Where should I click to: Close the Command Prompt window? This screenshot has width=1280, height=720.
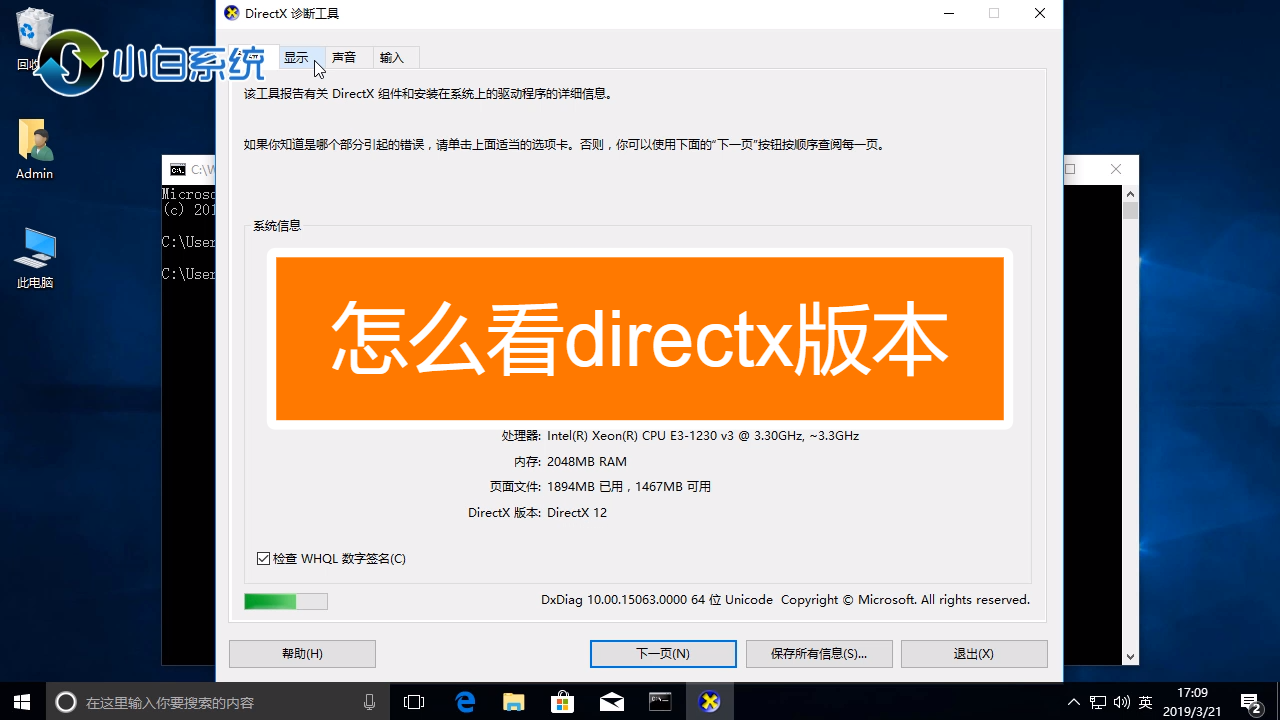pos(1116,170)
